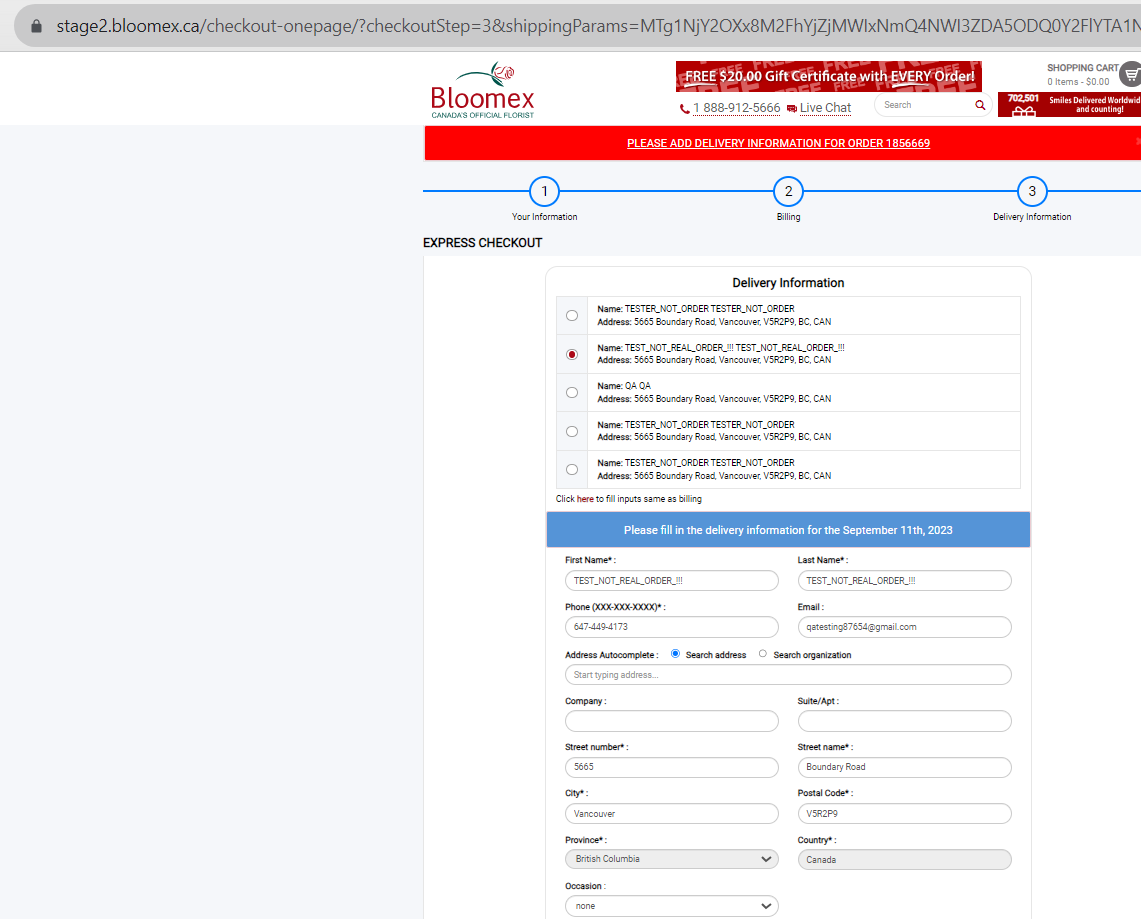Click 'here' to fill same as billing
Image resolution: width=1141 pixels, height=919 pixels.
pos(585,499)
